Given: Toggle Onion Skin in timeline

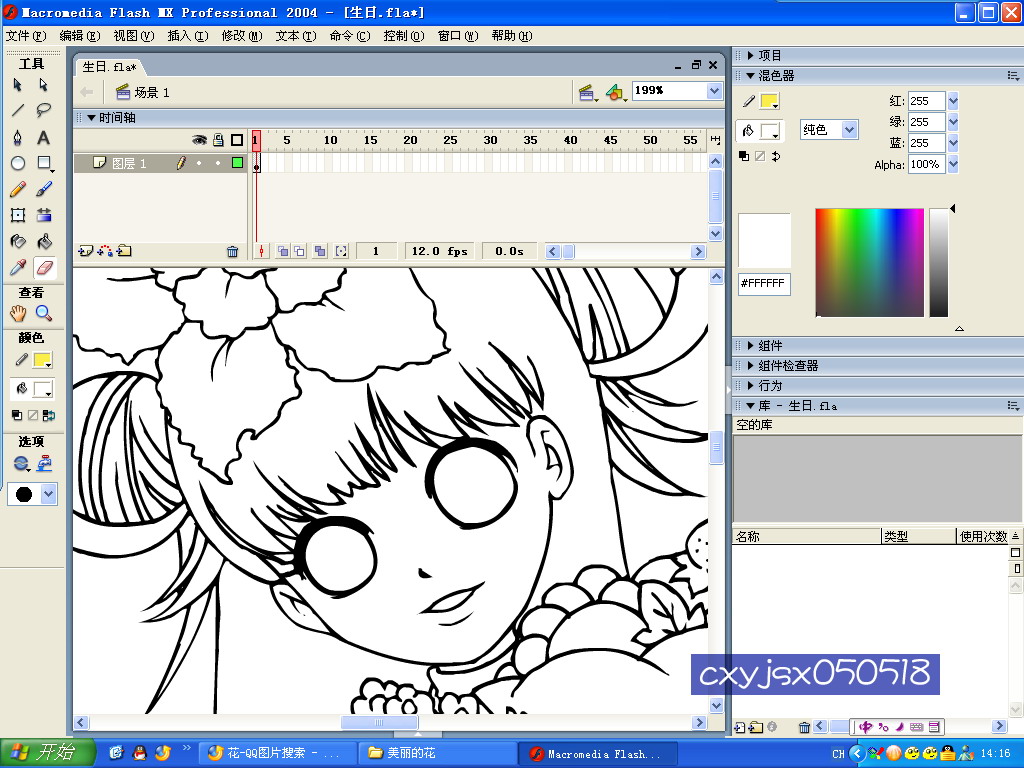Looking at the screenshot, I should coord(283,251).
